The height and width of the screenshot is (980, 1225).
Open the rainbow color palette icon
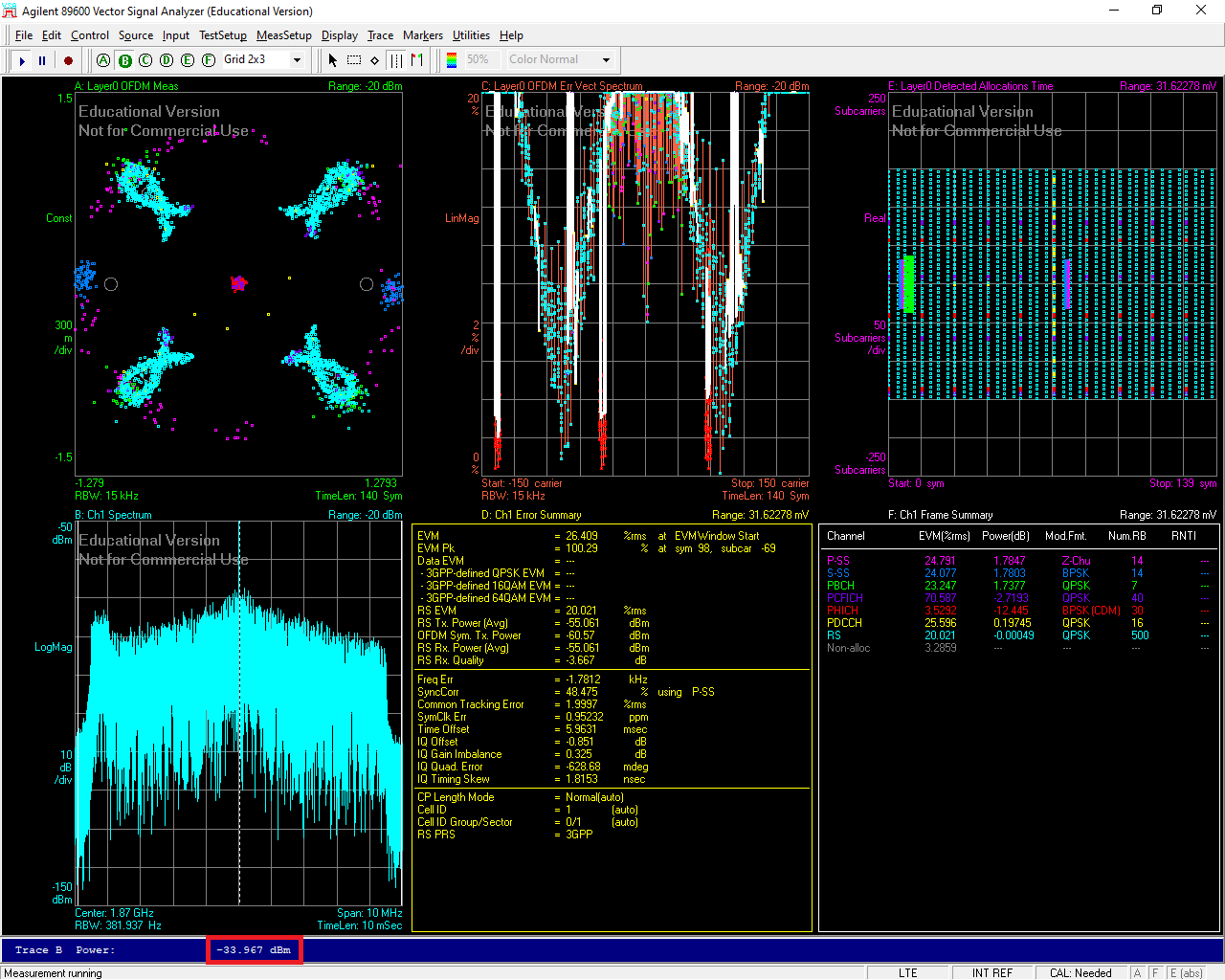[452, 60]
